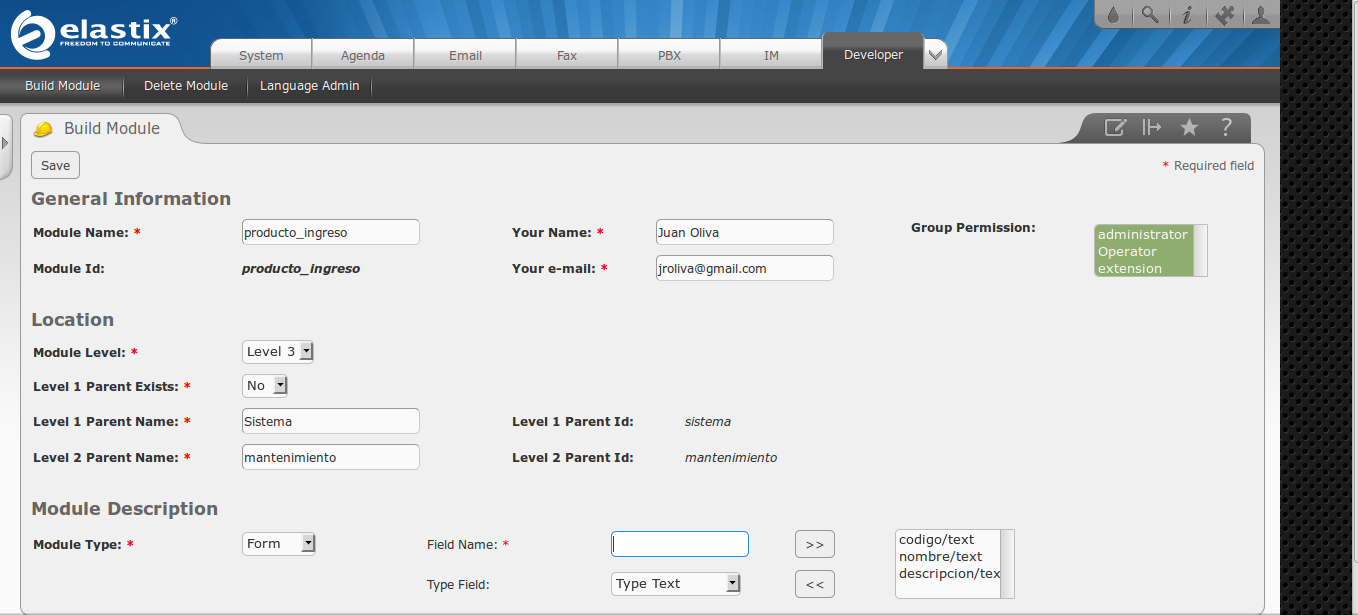Open the Module Type dropdown showing Form
Image resolution: width=1358 pixels, height=615 pixels.
[x=278, y=544]
